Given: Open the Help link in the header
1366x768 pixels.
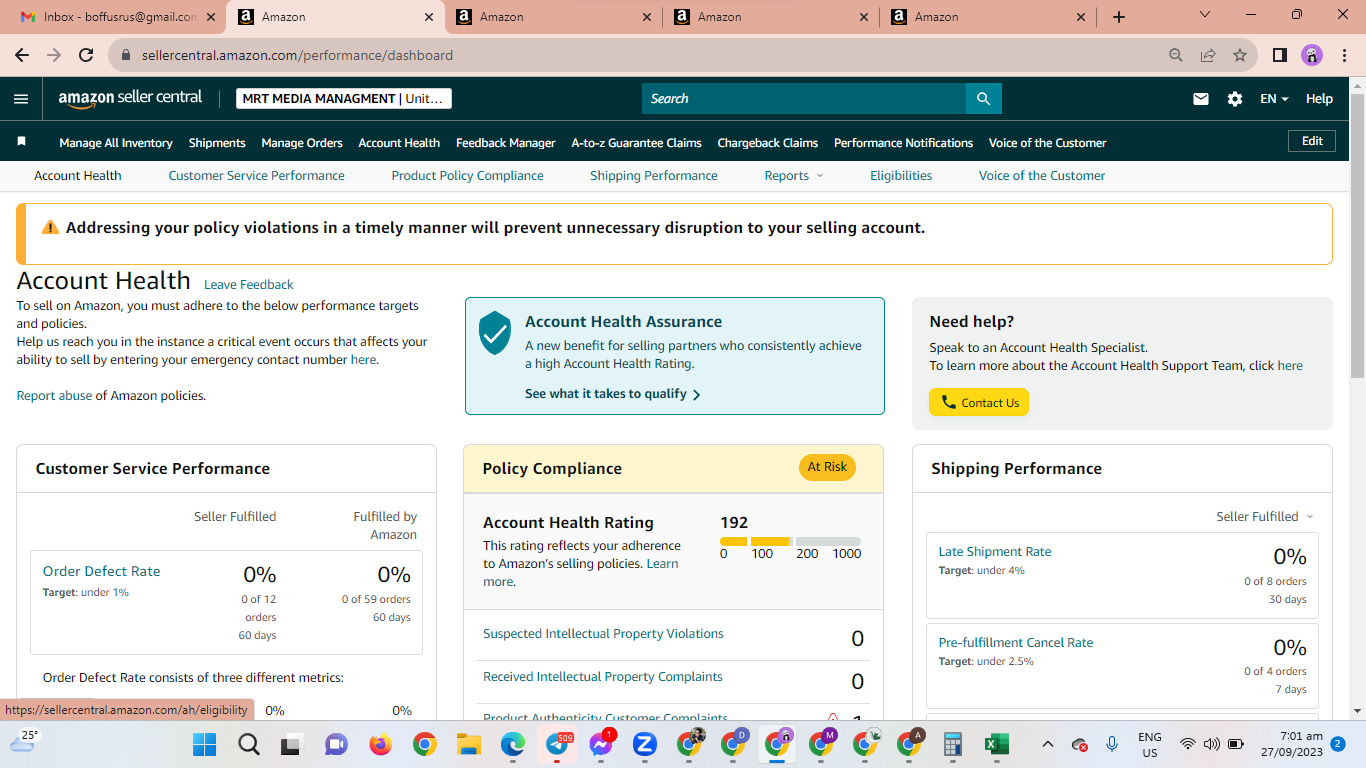Looking at the screenshot, I should click(x=1319, y=99).
